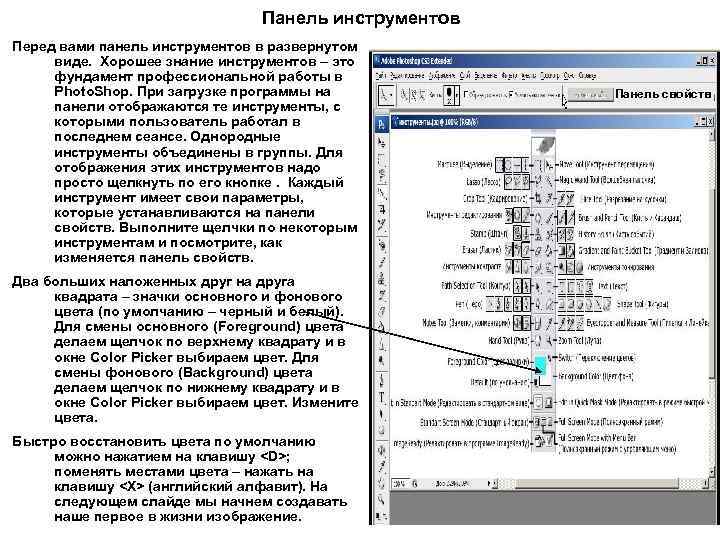Select the Crop tool in left toolbar
The width and height of the screenshot is (720, 540).
click(x=381, y=209)
